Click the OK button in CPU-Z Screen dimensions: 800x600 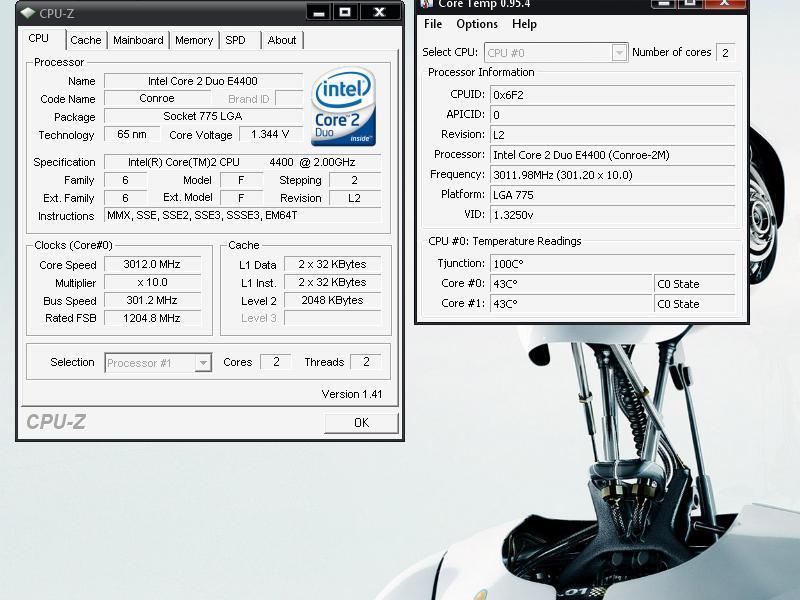(x=361, y=423)
